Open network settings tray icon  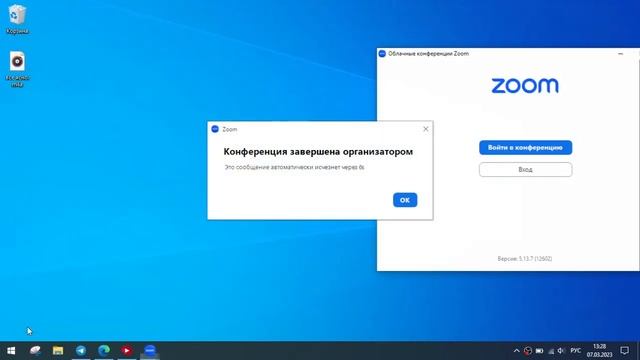point(551,351)
